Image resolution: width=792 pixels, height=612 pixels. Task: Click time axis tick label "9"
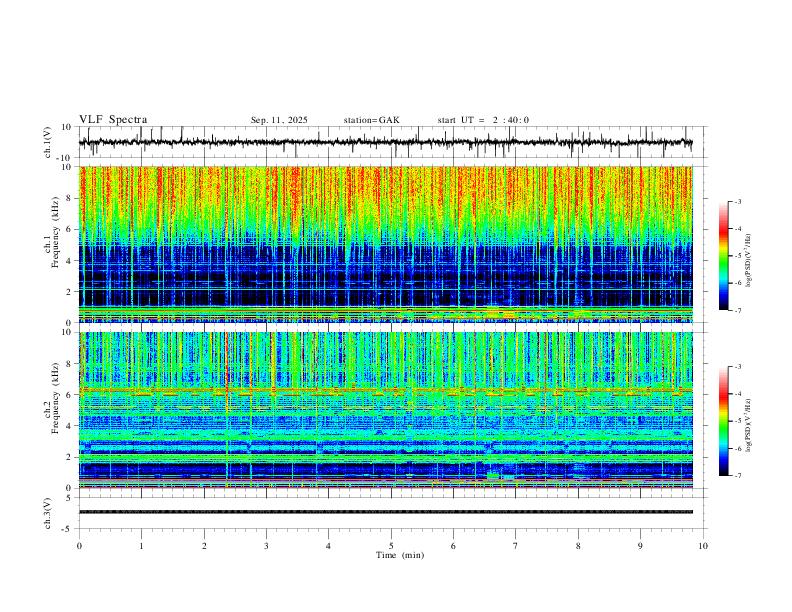click(x=640, y=546)
